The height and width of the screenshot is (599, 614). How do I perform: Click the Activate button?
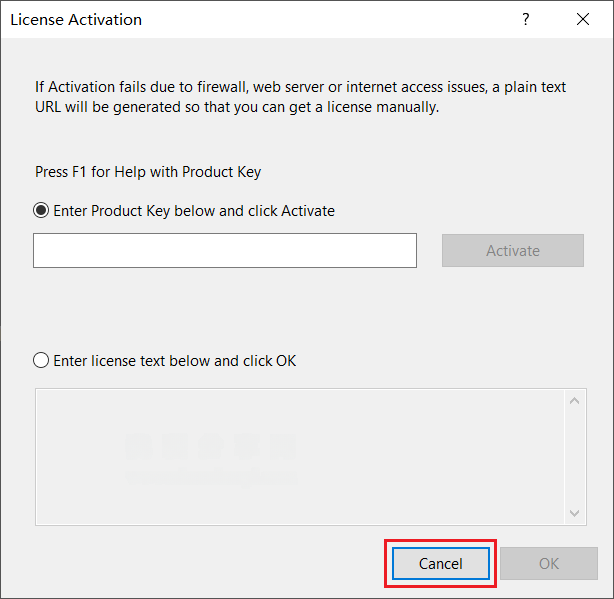pos(513,251)
